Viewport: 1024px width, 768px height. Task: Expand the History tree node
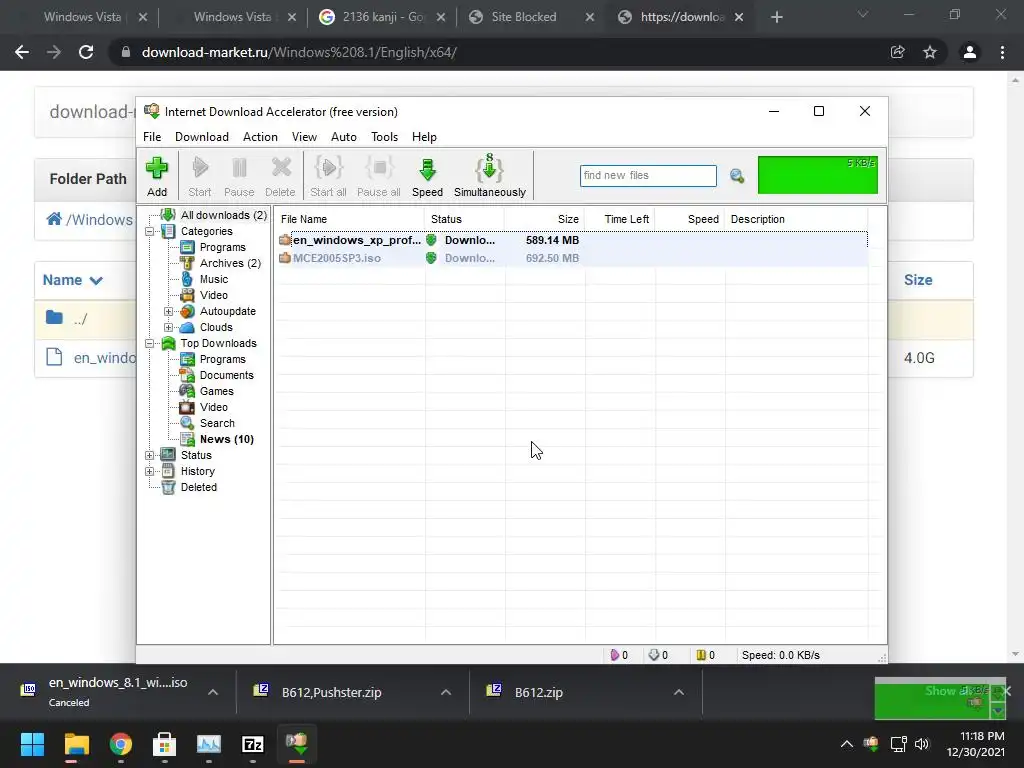tap(150, 472)
